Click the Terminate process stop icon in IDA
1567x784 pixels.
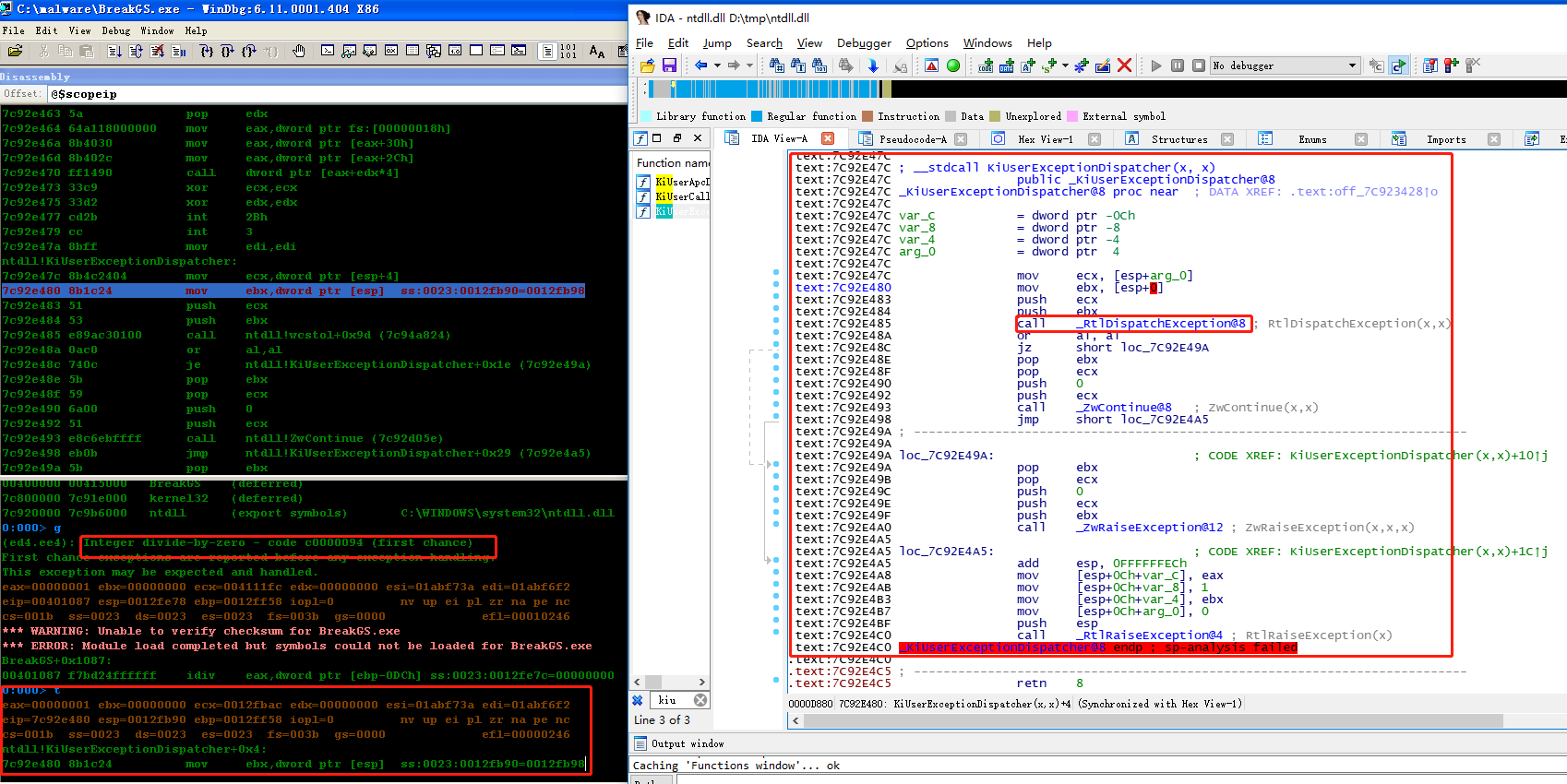[1198, 65]
